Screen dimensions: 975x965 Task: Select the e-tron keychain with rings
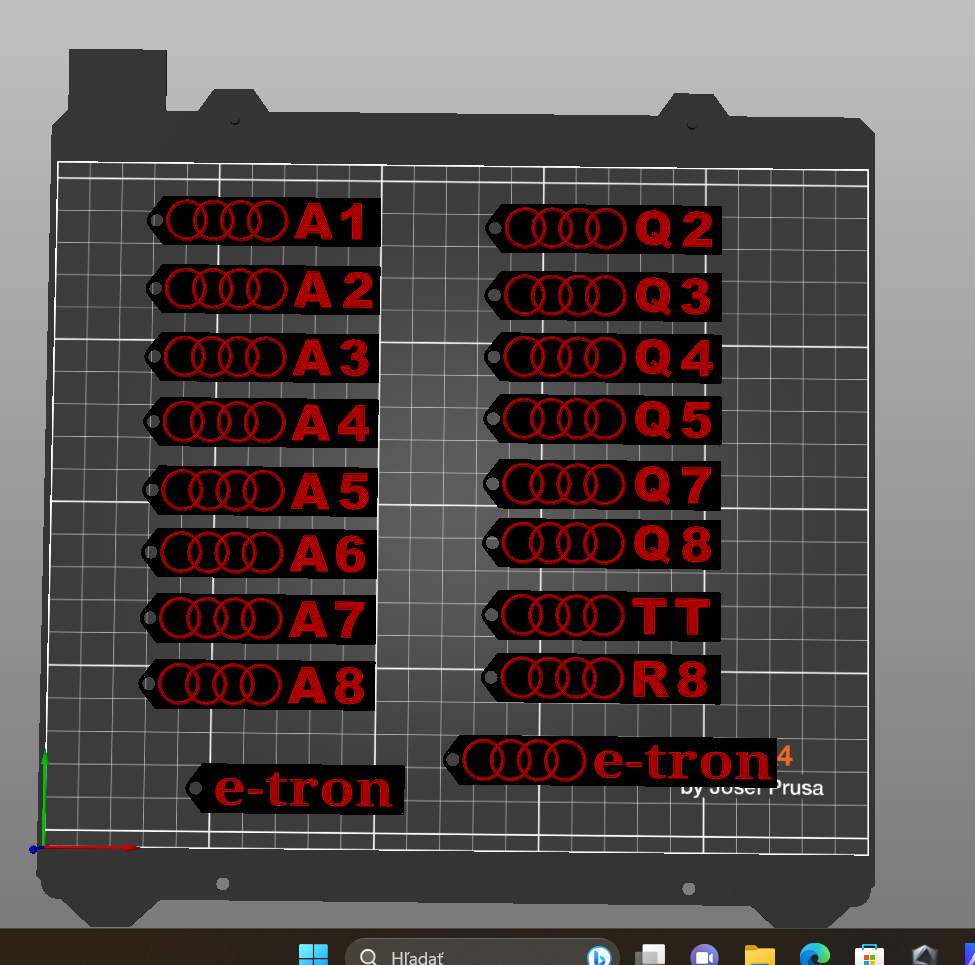click(x=612, y=761)
